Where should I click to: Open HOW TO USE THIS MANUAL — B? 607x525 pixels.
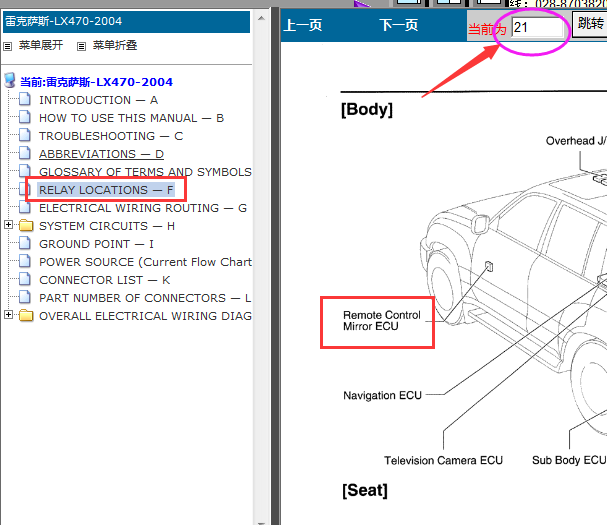[131, 118]
